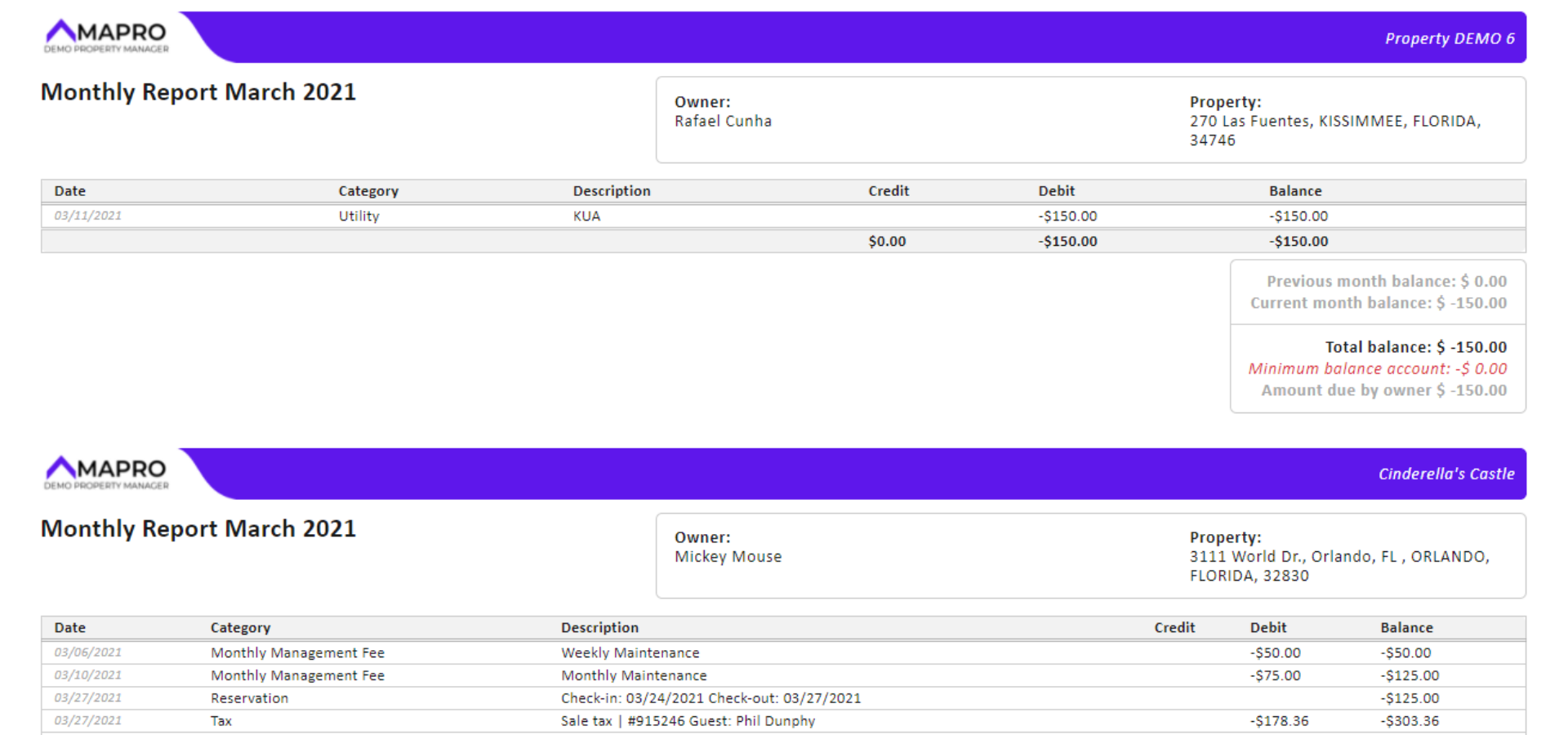The height and width of the screenshot is (735, 1568).
Task: Click the Monthly Maintenance description cell
Action: 634,676
